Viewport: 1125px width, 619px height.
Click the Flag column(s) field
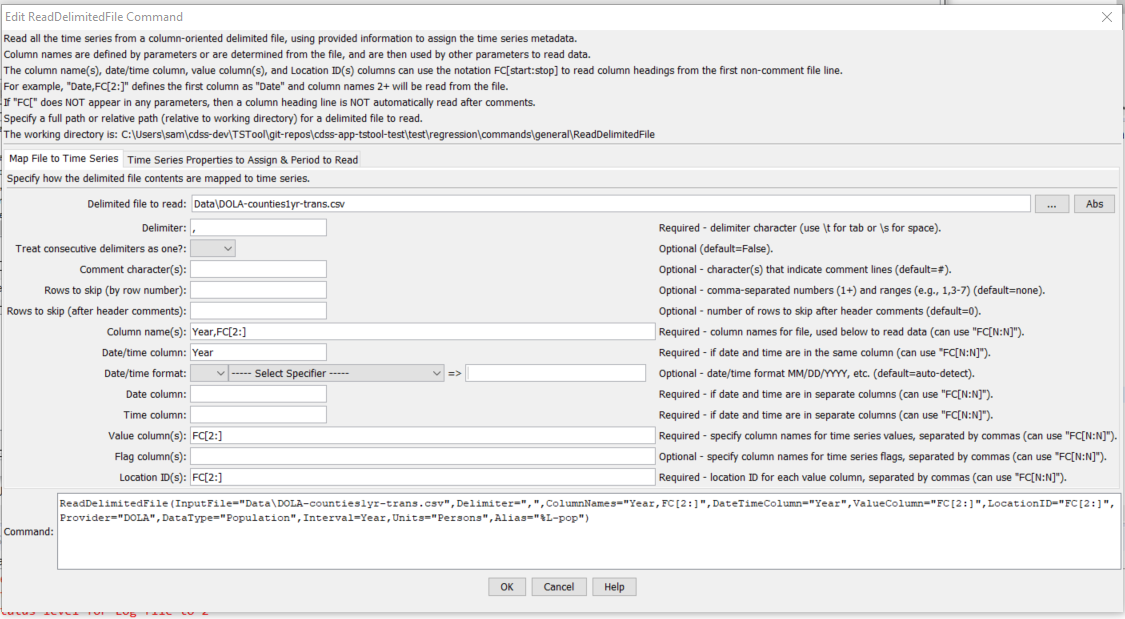423,456
